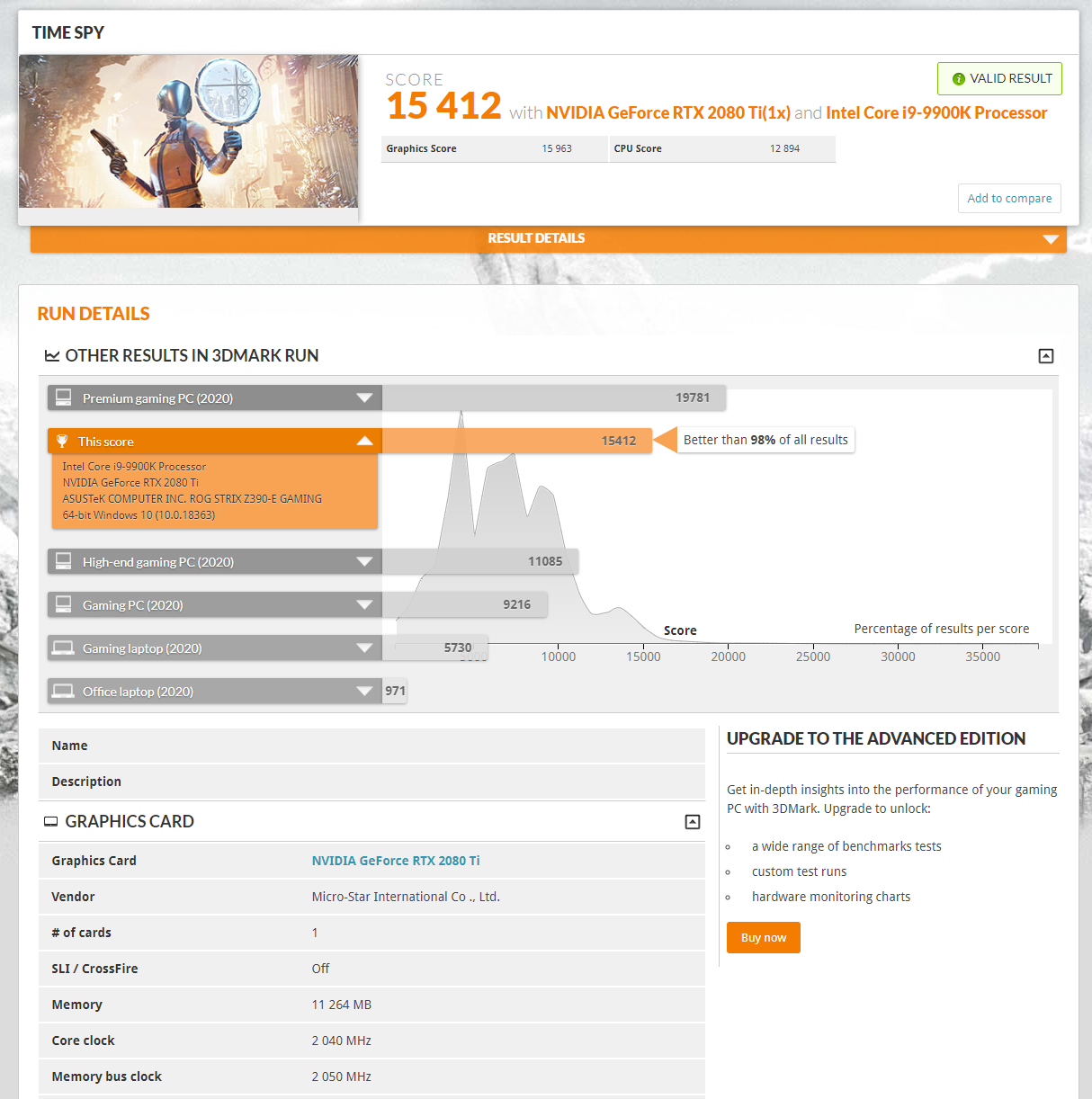This screenshot has height=1099, width=1092.
Task: Click the laptop icon beside Gaming laptop (2020)
Action: tap(63, 648)
